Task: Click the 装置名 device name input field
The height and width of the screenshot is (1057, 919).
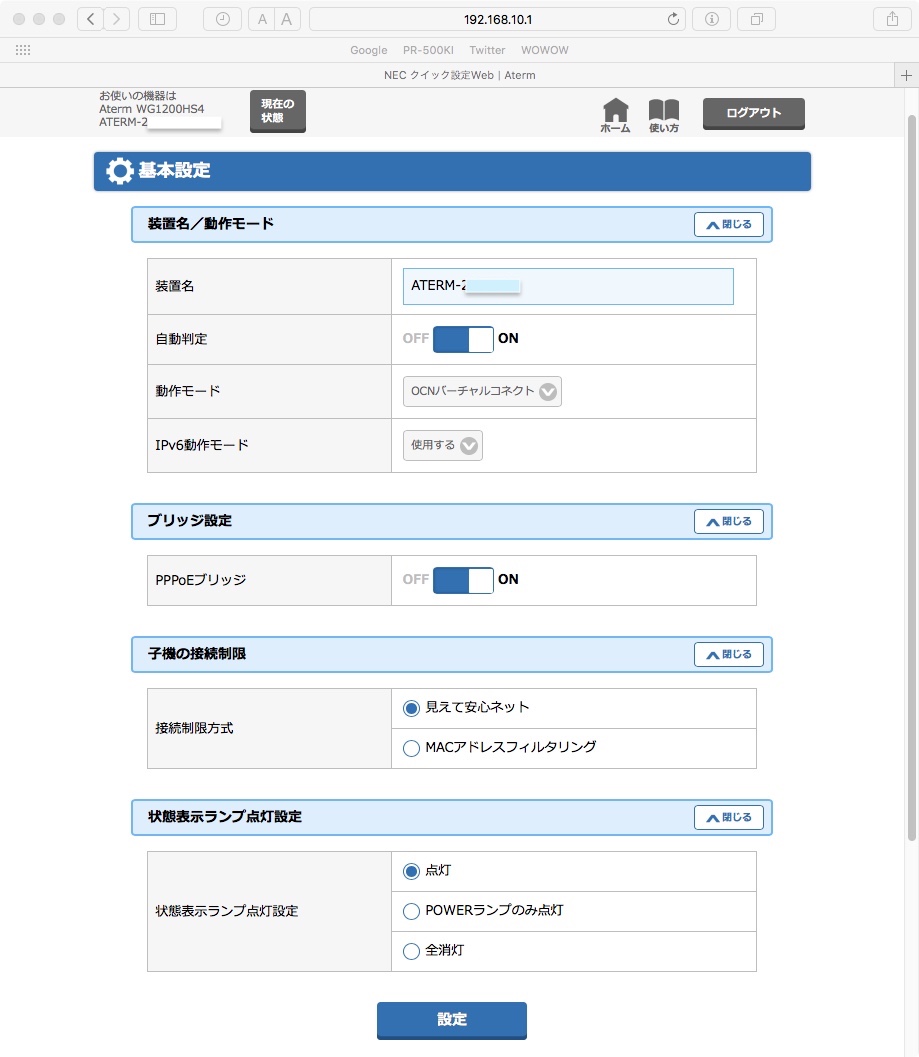Action: 567,286
